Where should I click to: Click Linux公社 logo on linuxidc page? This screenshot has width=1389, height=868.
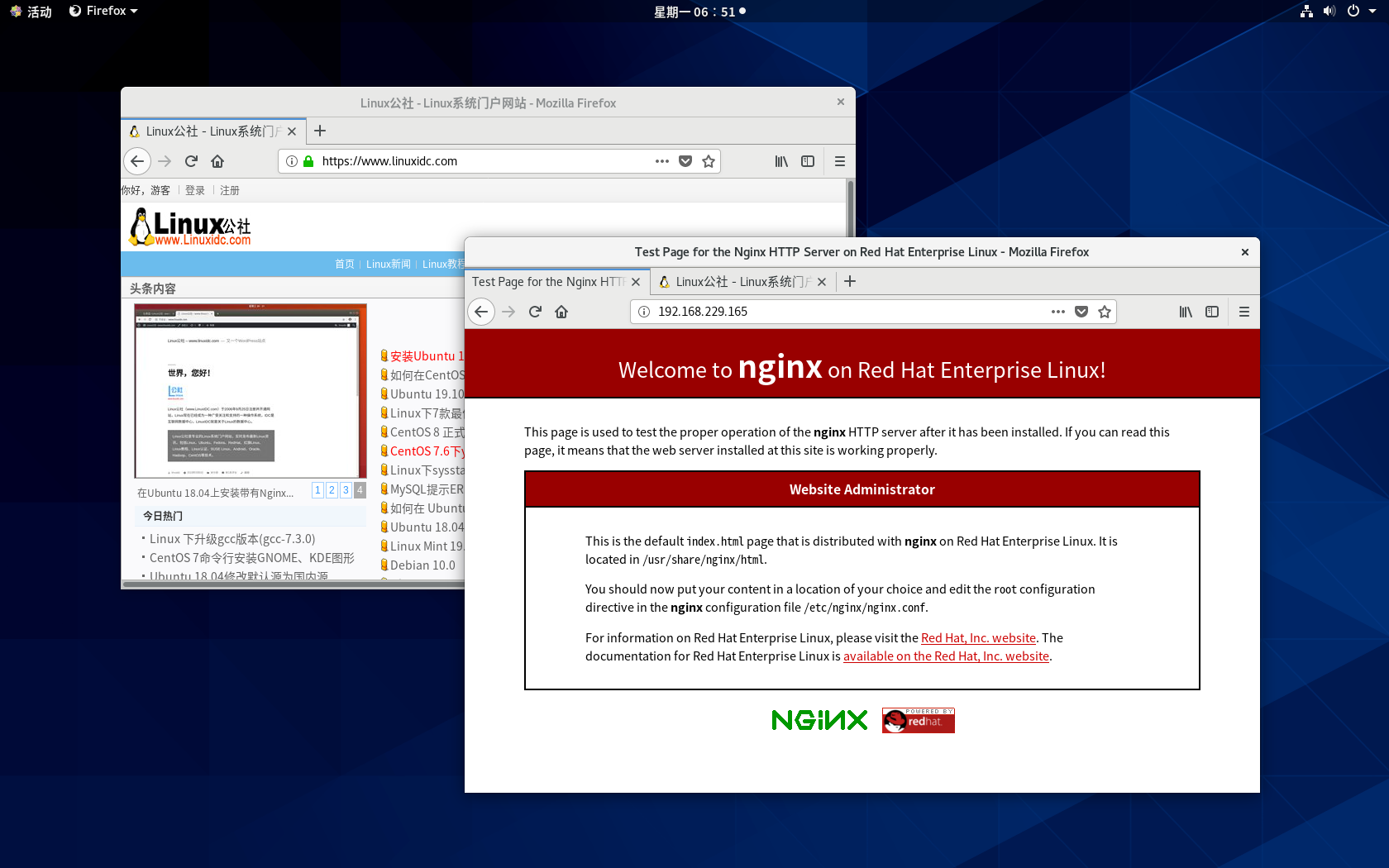(x=190, y=227)
